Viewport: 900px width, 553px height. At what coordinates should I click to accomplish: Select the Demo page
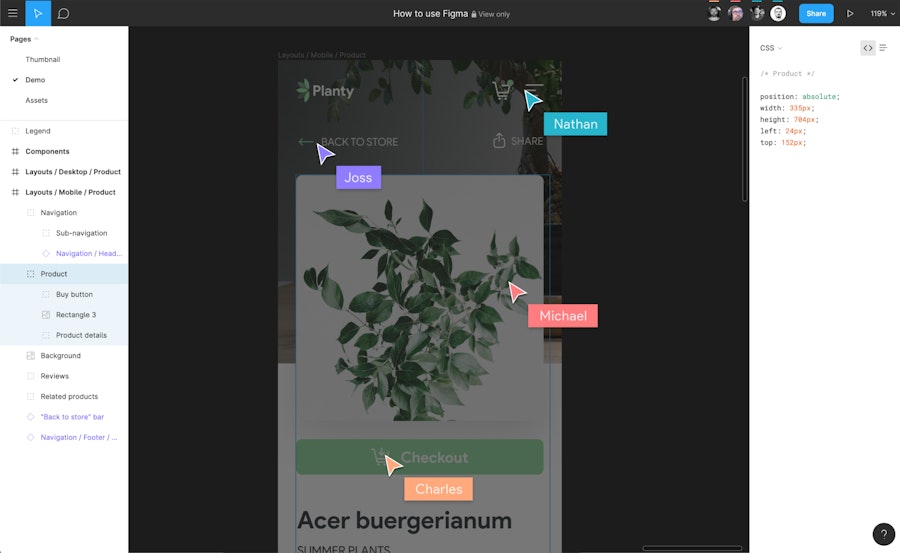(x=35, y=80)
